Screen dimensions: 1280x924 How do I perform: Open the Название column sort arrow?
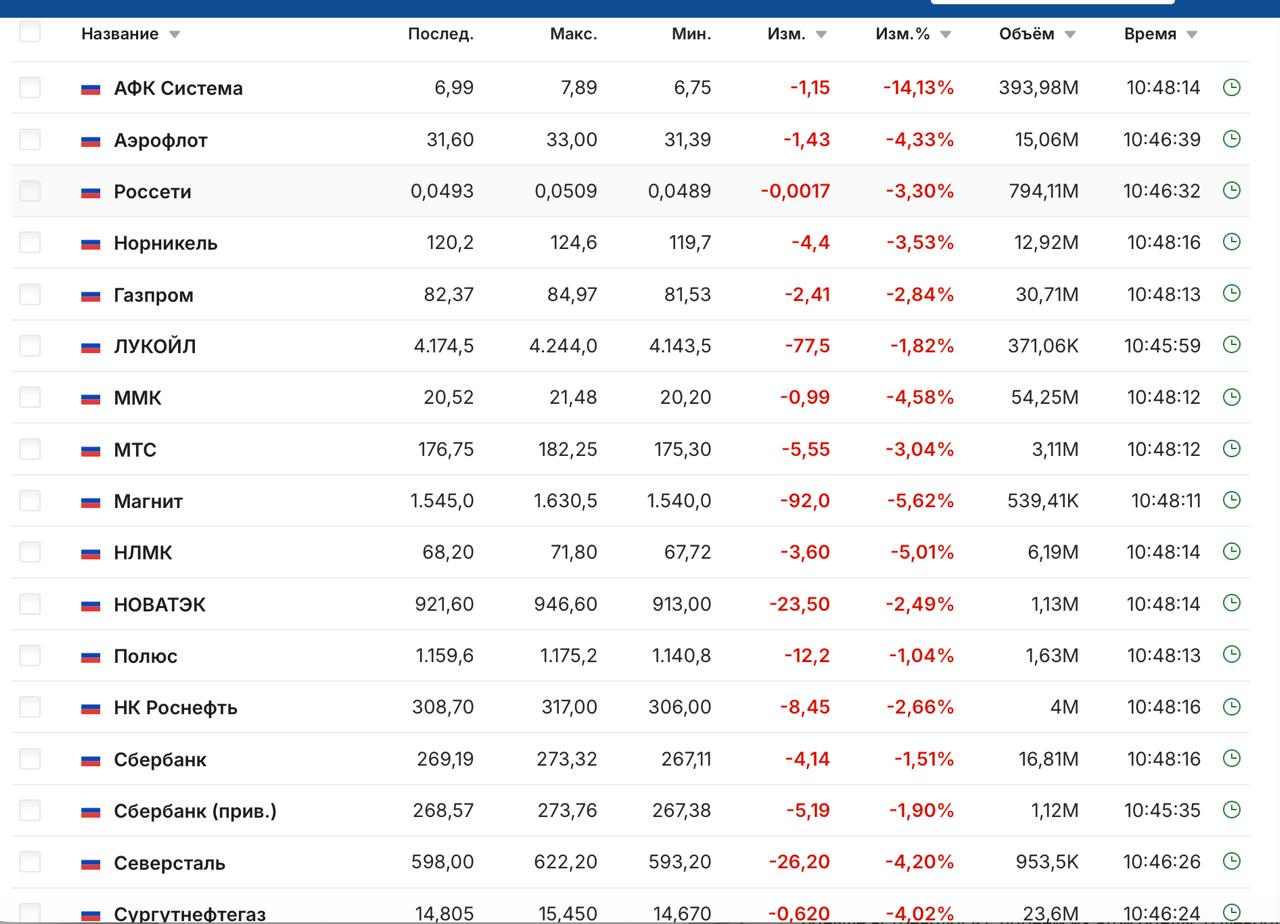point(174,34)
